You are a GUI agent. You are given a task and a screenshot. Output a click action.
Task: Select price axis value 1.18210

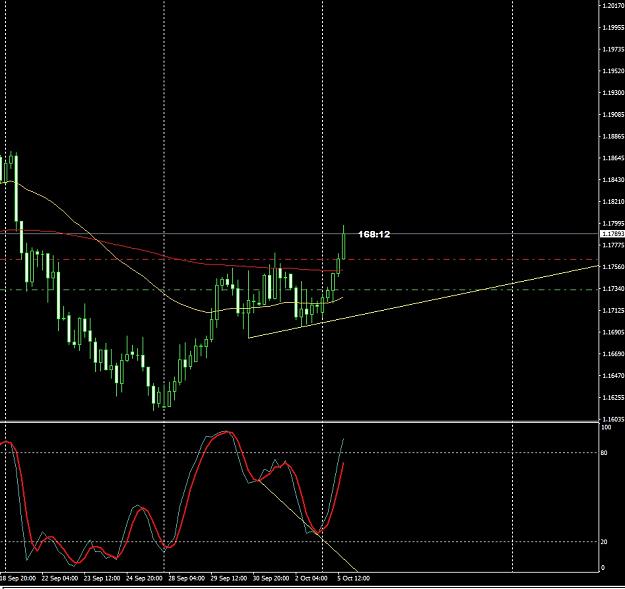coord(613,202)
